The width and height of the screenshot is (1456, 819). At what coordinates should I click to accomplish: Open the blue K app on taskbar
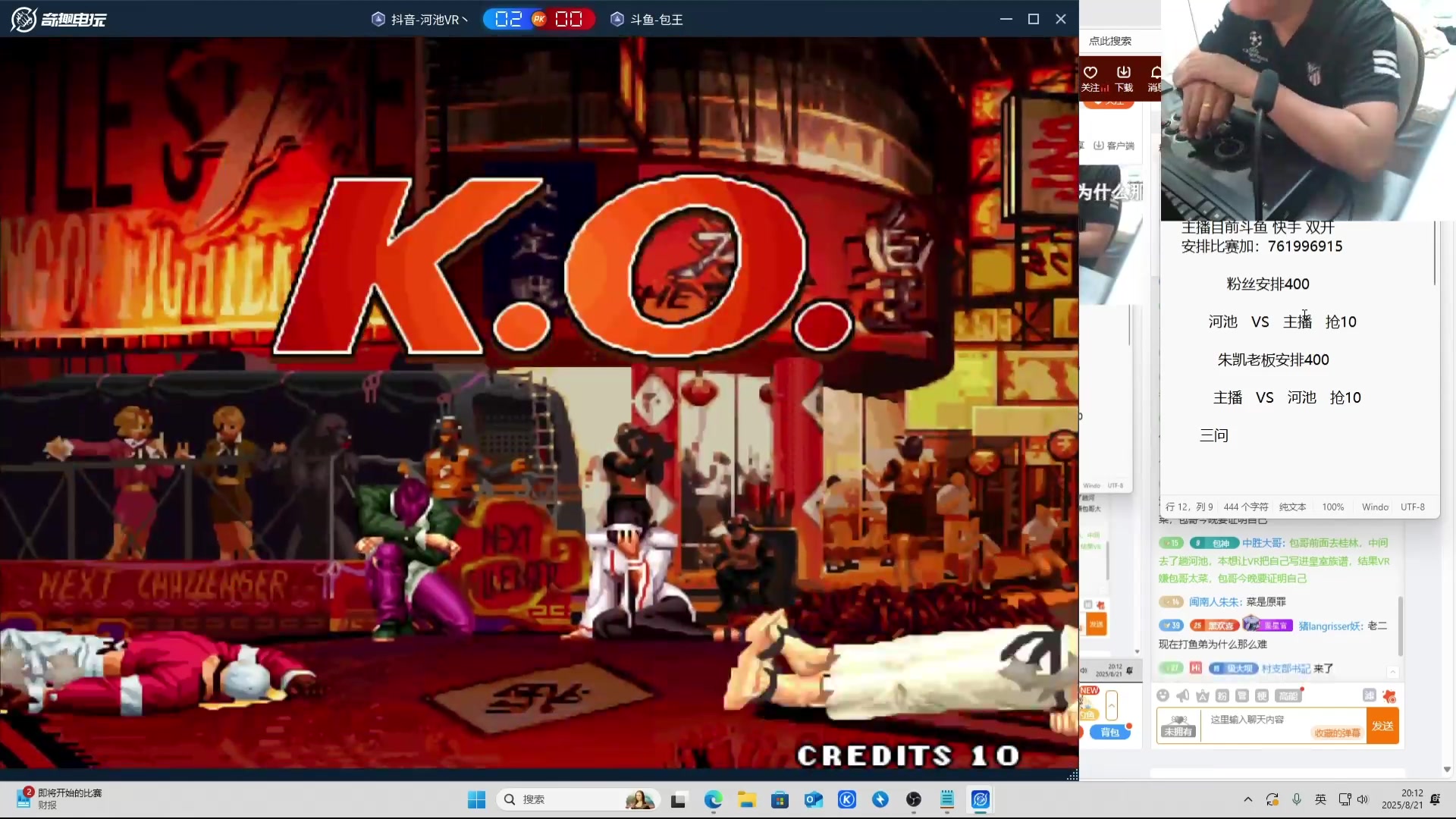(847, 799)
